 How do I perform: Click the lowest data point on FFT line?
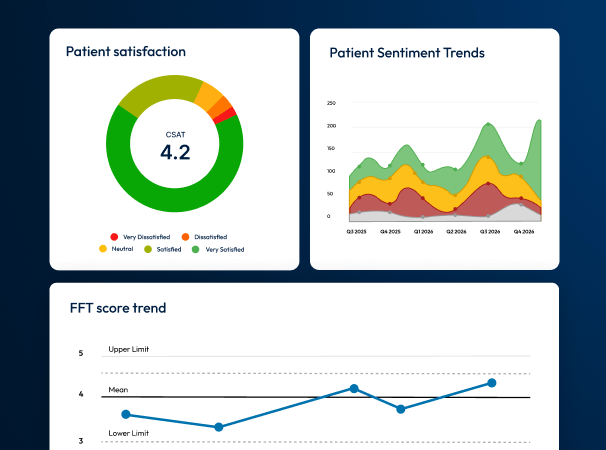219,427
